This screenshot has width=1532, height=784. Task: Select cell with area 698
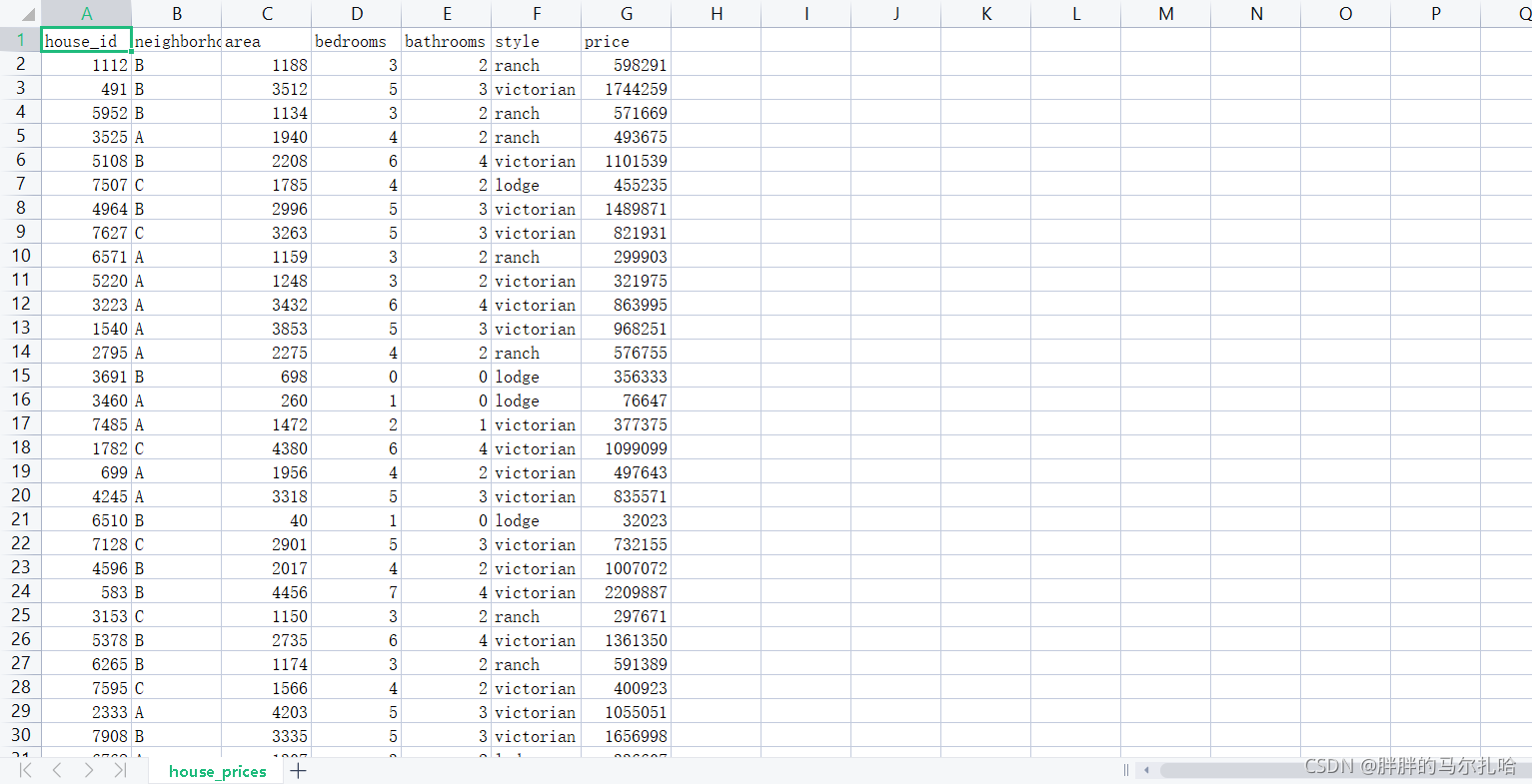coord(267,377)
